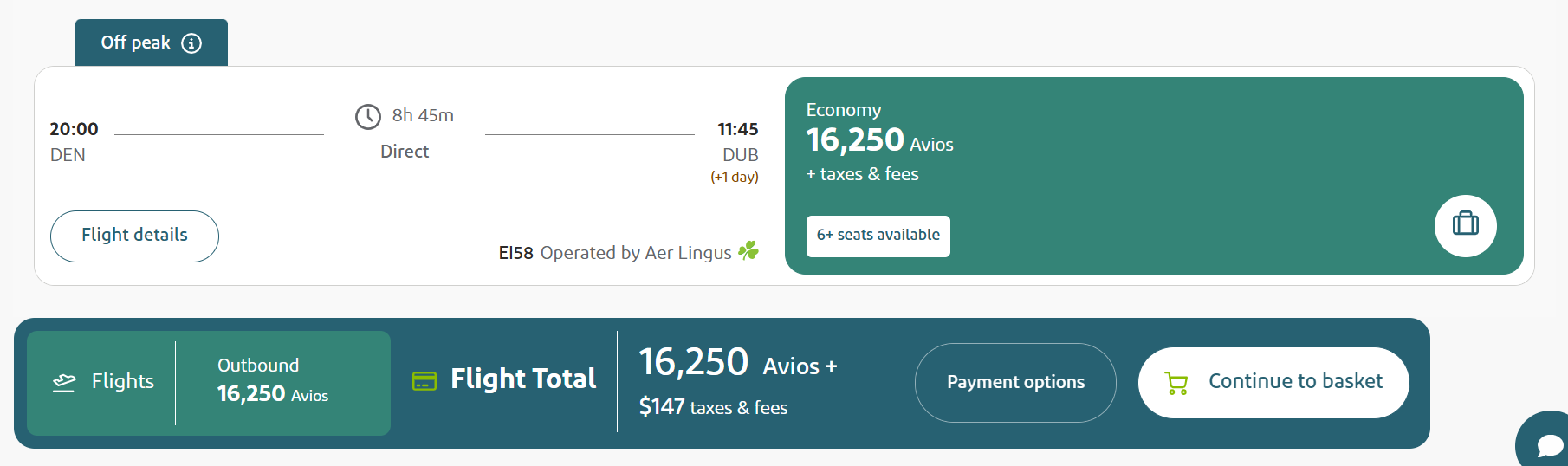Click the clock duration icon
The width and height of the screenshot is (1568, 466).
click(368, 116)
